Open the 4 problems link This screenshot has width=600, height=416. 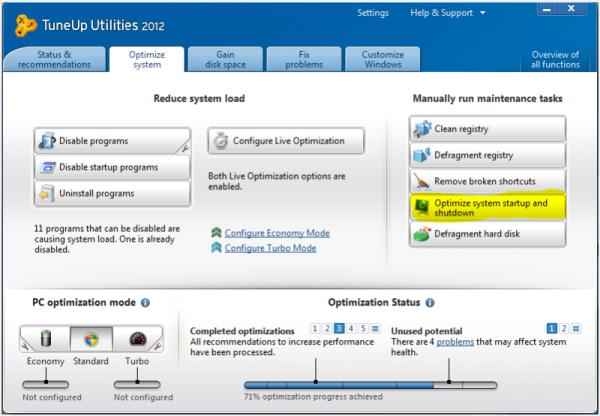[x=455, y=342]
